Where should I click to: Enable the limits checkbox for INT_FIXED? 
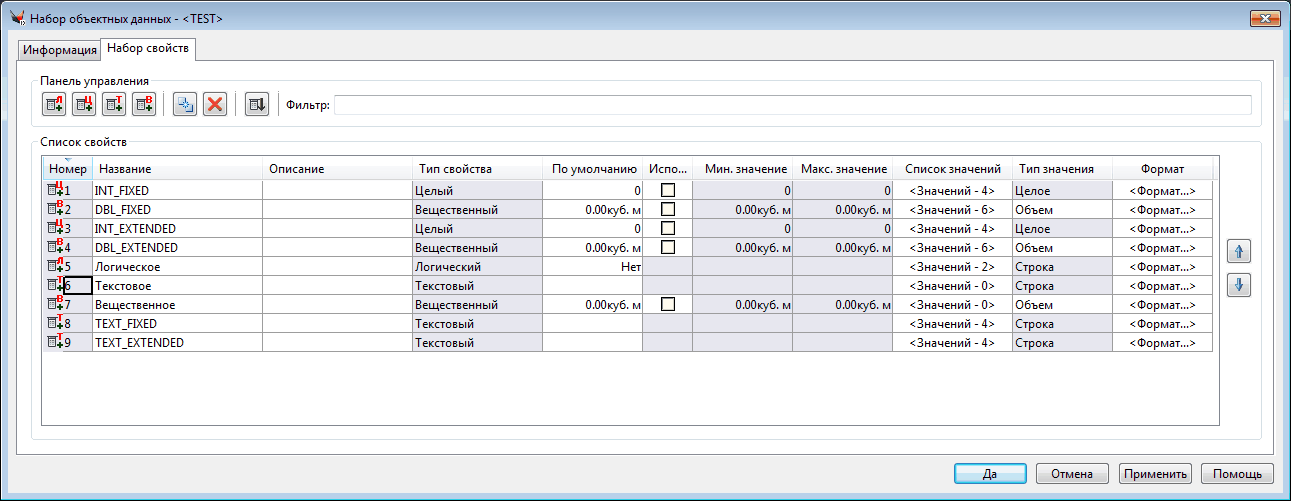coord(668,190)
